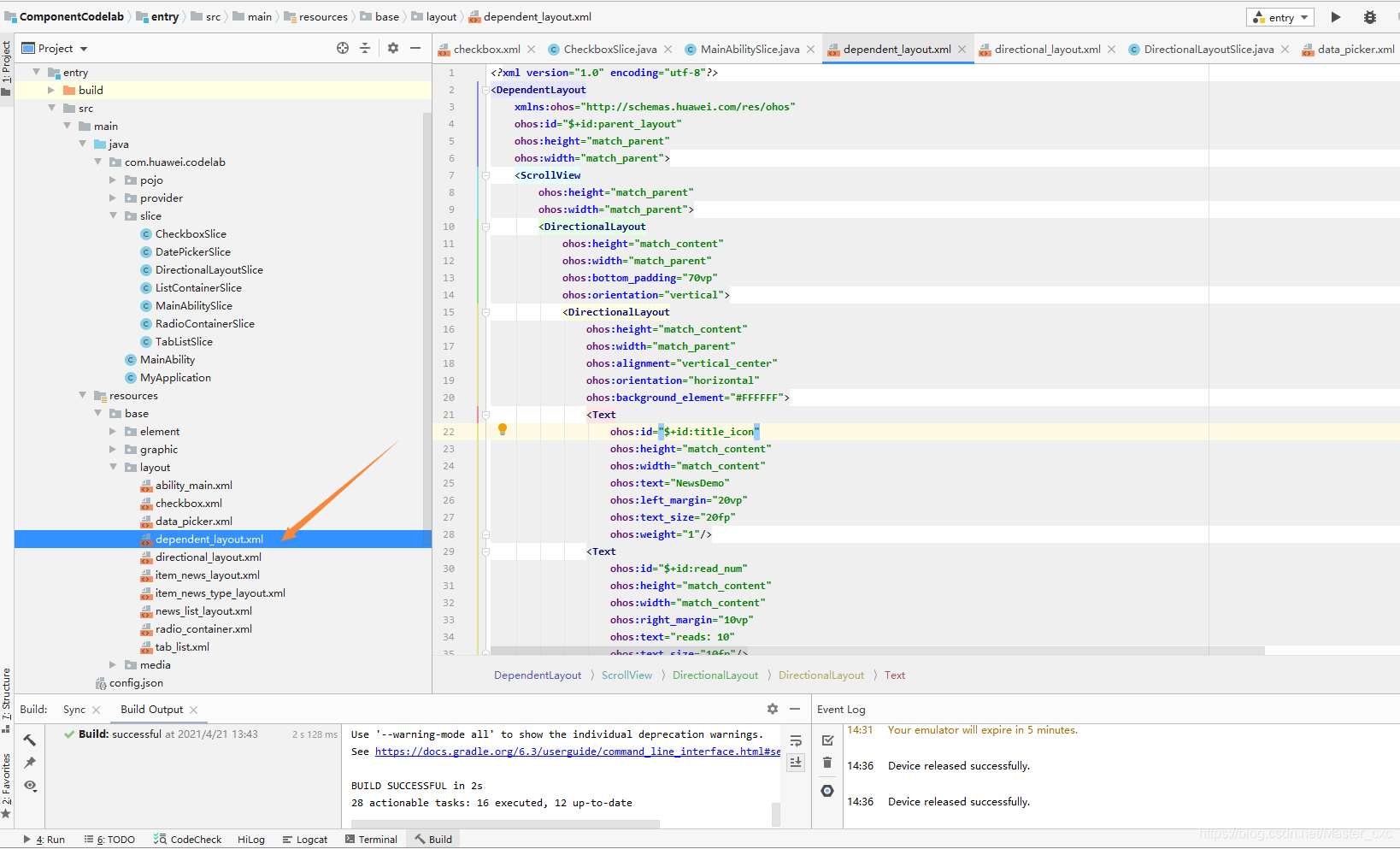Minimize the Build panel with the minus icon
This screenshot has width=1400, height=849.
795,709
